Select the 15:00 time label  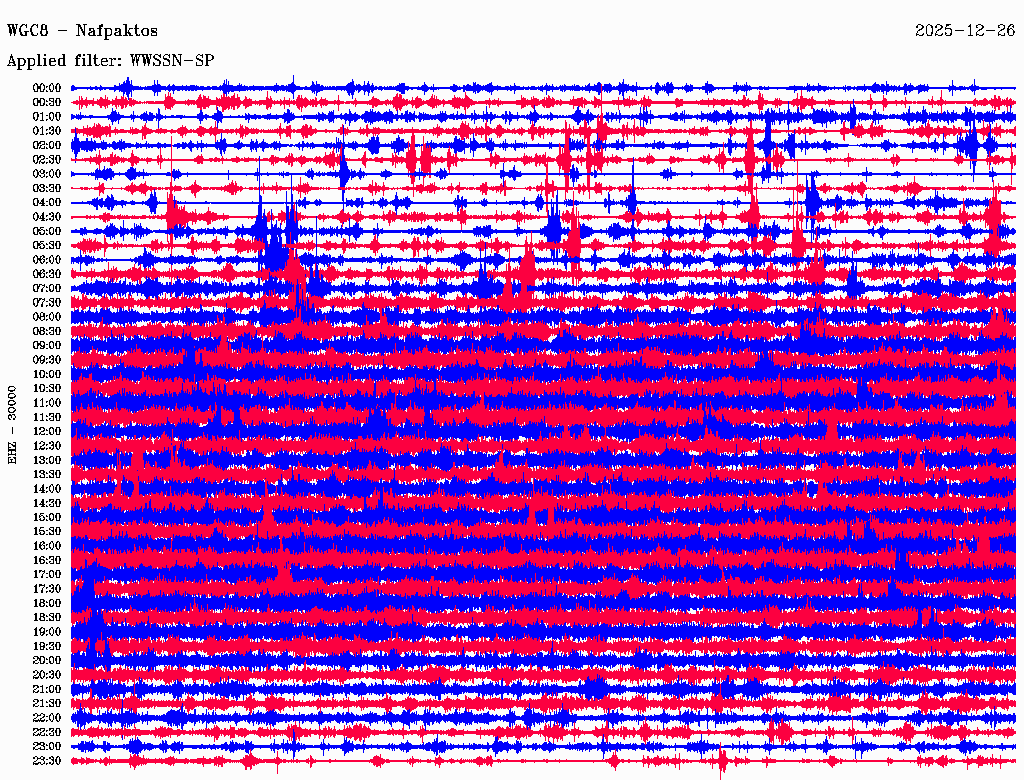click(47, 517)
